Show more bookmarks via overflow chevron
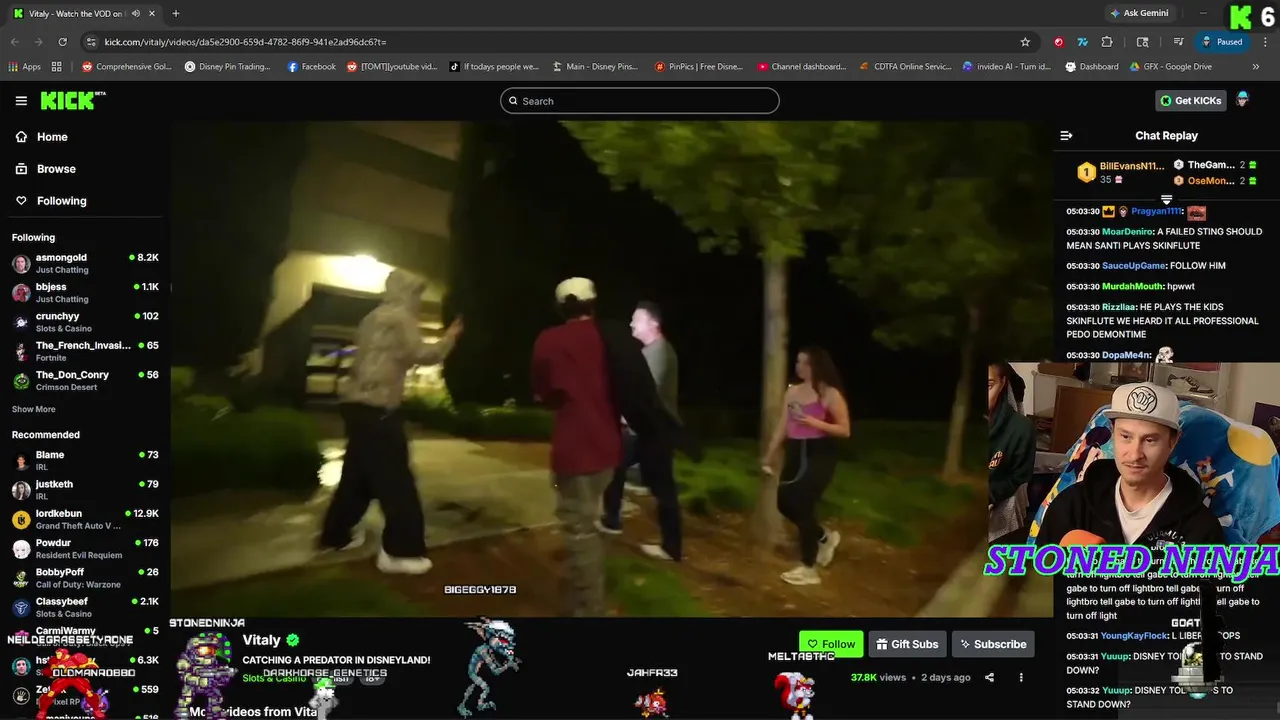Screen dimensions: 1280x720 tap(1256, 67)
